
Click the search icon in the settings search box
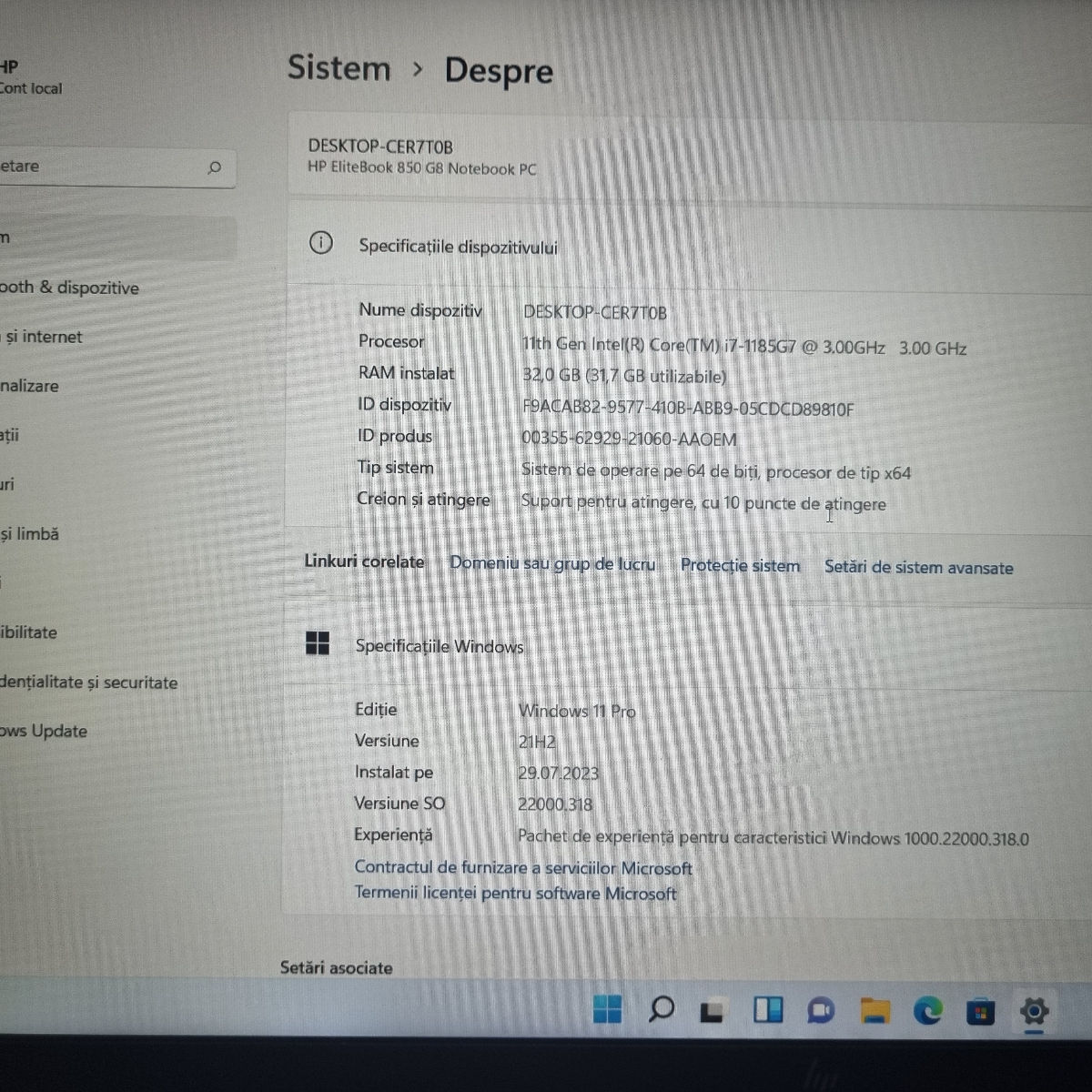pos(215,167)
